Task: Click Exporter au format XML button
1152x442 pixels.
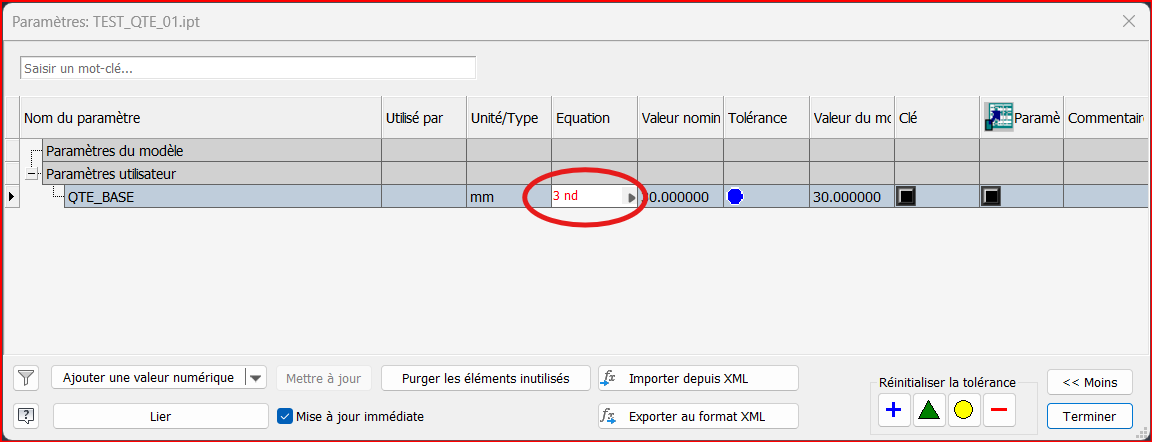Action: (x=698, y=416)
